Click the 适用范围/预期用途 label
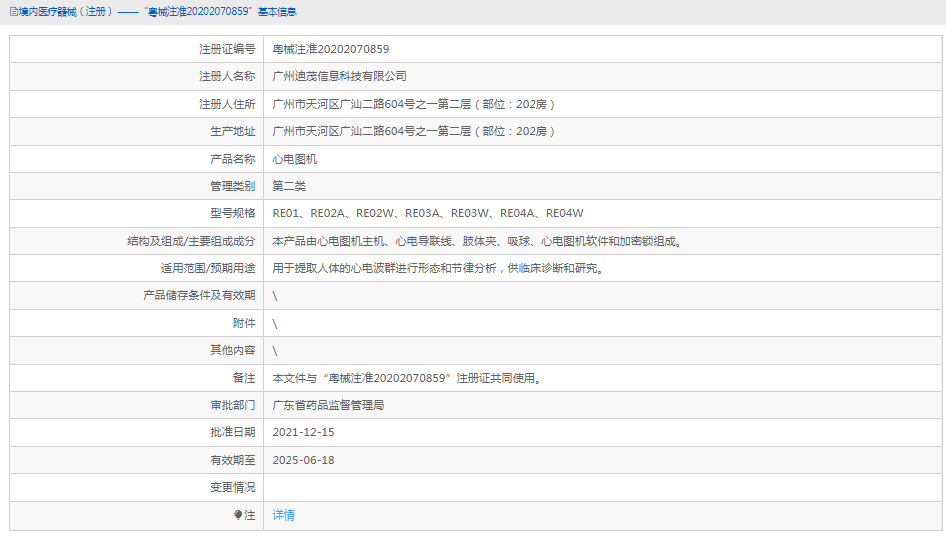Screen dimensions: 946x540 (208, 268)
